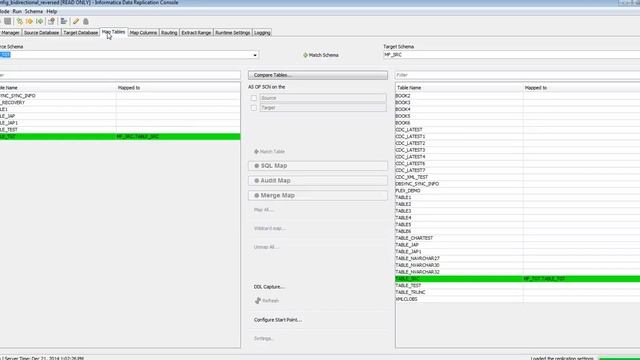
Task: Select the CDC_XML_TEST target table row
Action: [518, 177]
